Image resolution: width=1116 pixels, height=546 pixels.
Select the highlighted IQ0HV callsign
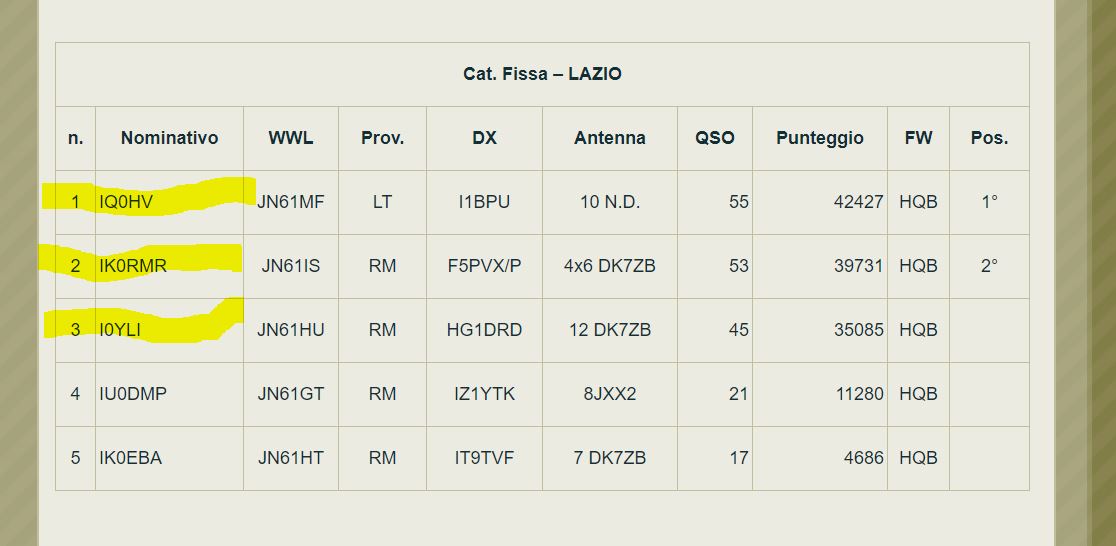tap(126, 202)
